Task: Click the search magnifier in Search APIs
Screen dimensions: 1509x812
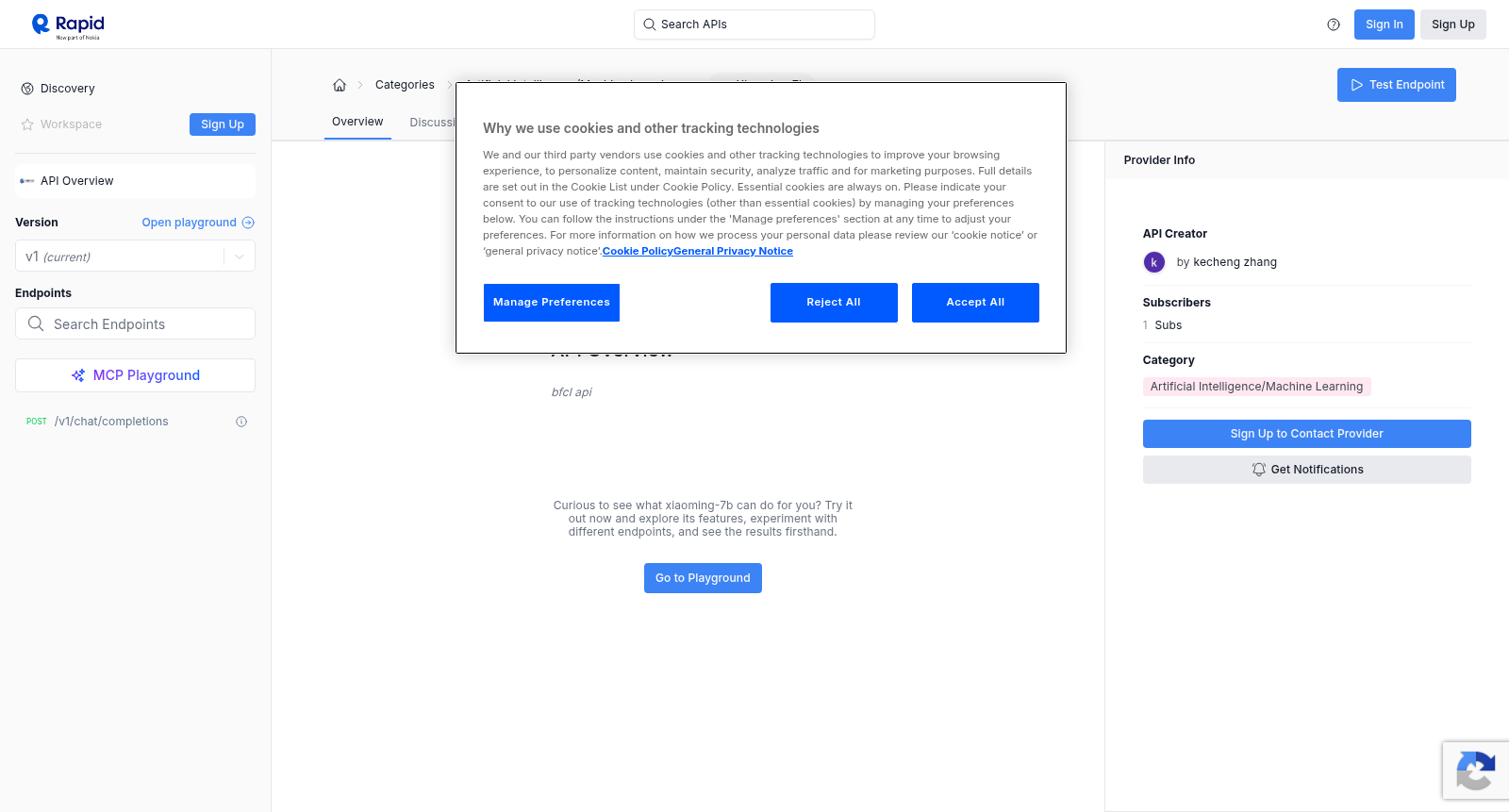Action: coord(649,25)
